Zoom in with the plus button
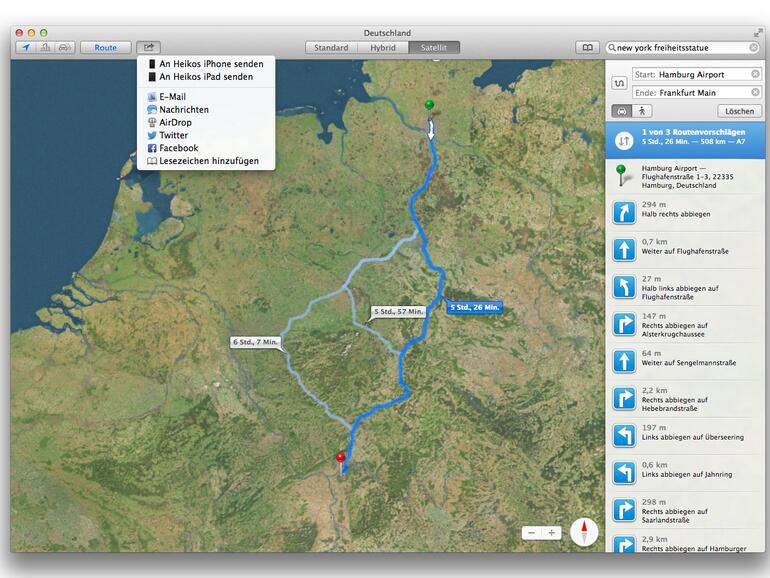Screen dimensions: 770x578 click(552, 533)
